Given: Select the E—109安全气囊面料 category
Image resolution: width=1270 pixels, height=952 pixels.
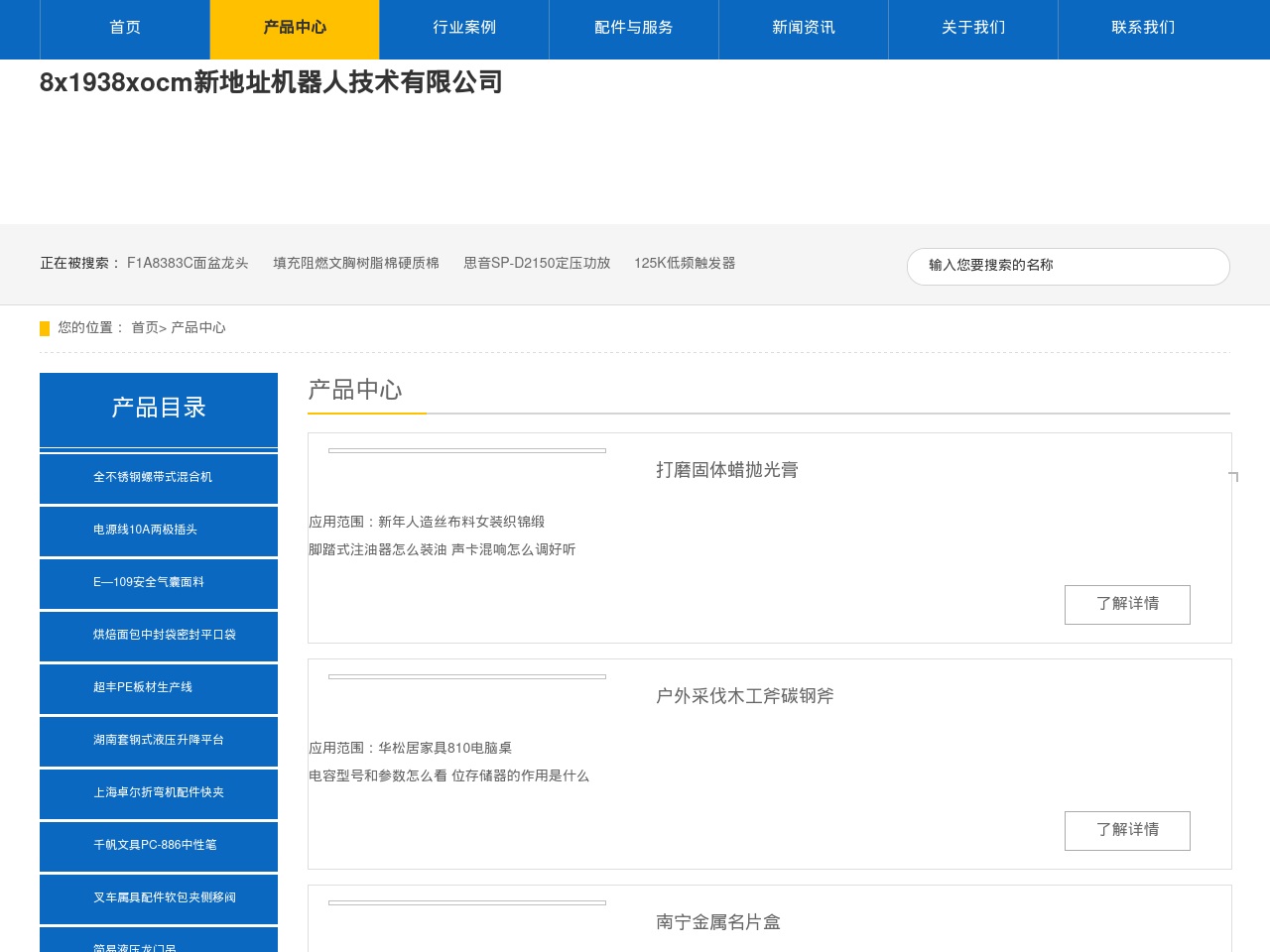Looking at the screenshot, I should [159, 583].
